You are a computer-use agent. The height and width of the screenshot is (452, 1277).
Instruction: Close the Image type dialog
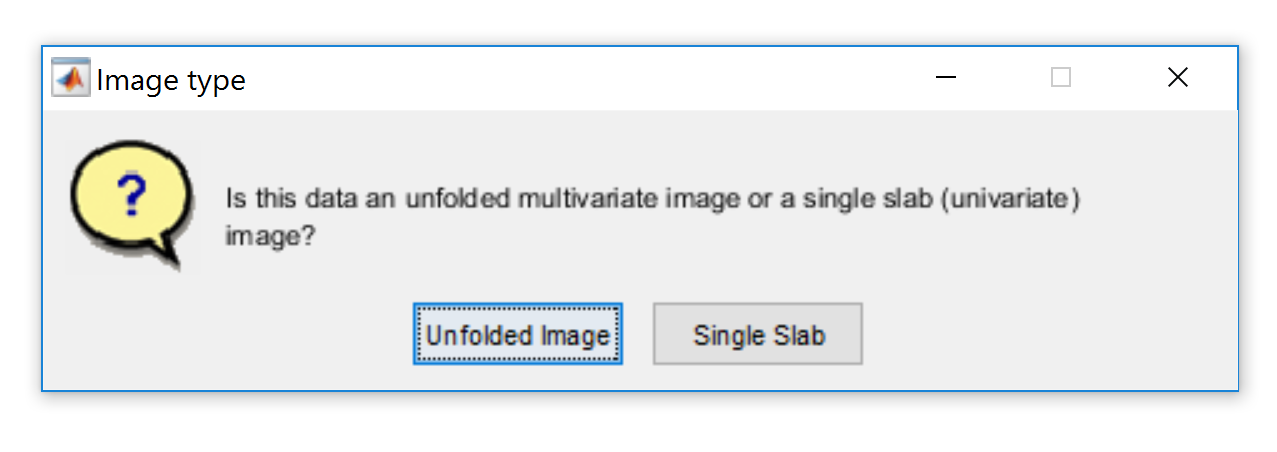pyautogui.click(x=1178, y=78)
